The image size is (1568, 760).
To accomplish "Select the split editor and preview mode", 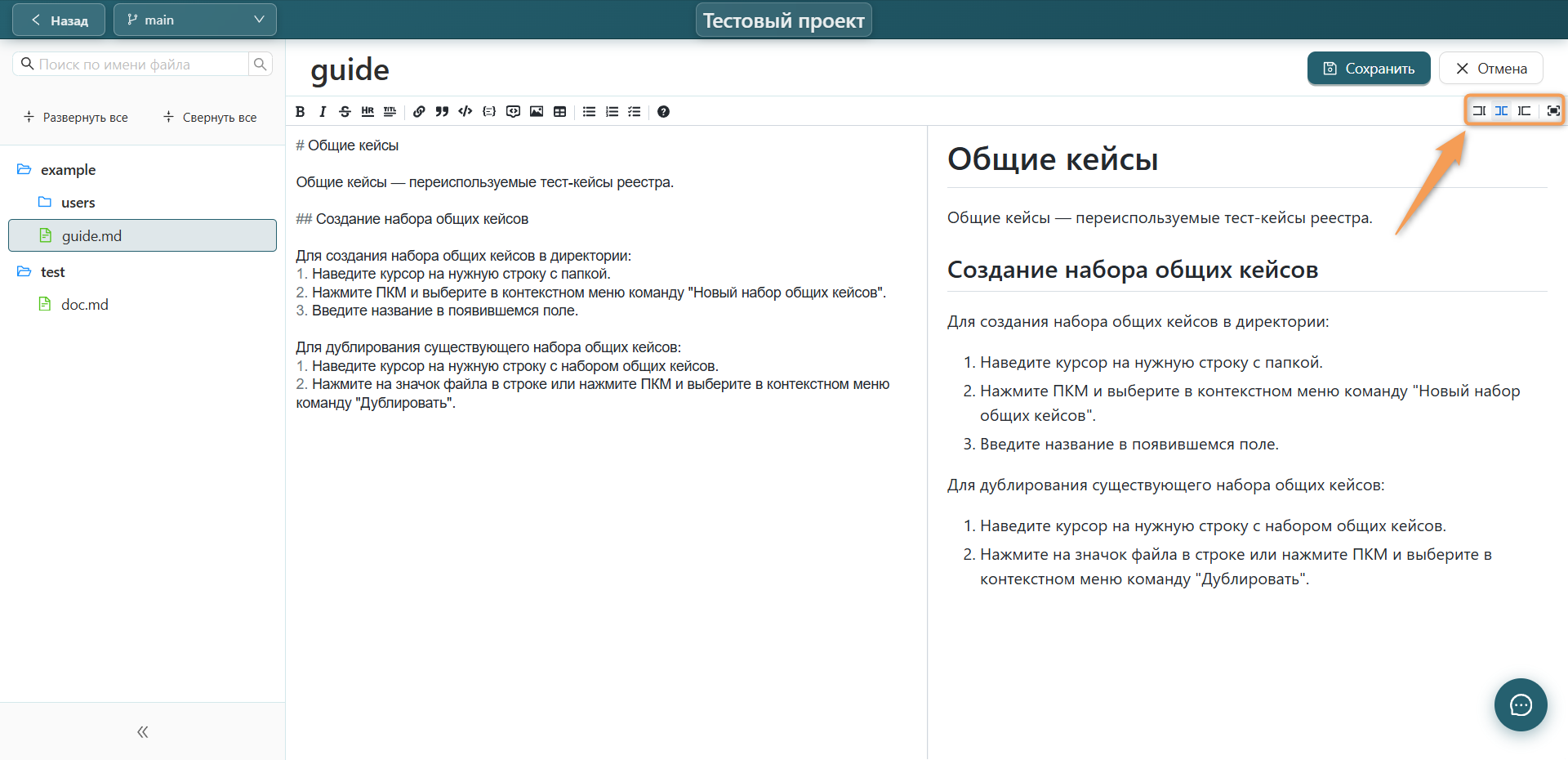I will point(1501,110).
